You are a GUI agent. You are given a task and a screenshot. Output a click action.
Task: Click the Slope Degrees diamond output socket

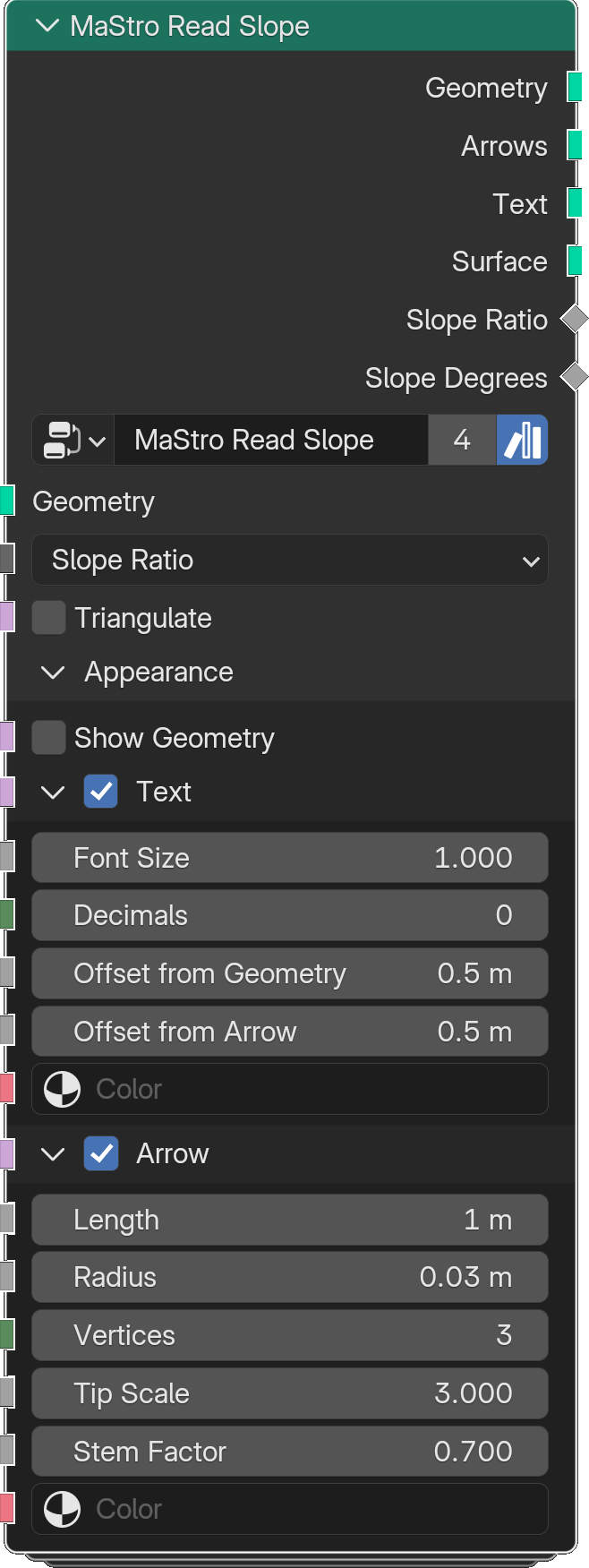[575, 377]
